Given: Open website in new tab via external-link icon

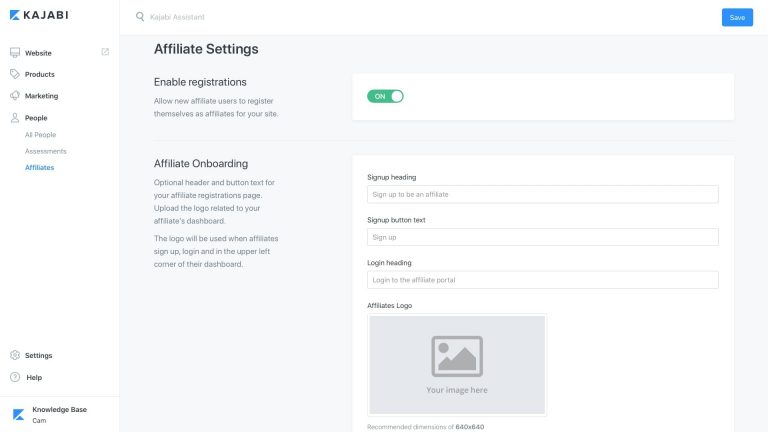Looking at the screenshot, I should pos(105,52).
